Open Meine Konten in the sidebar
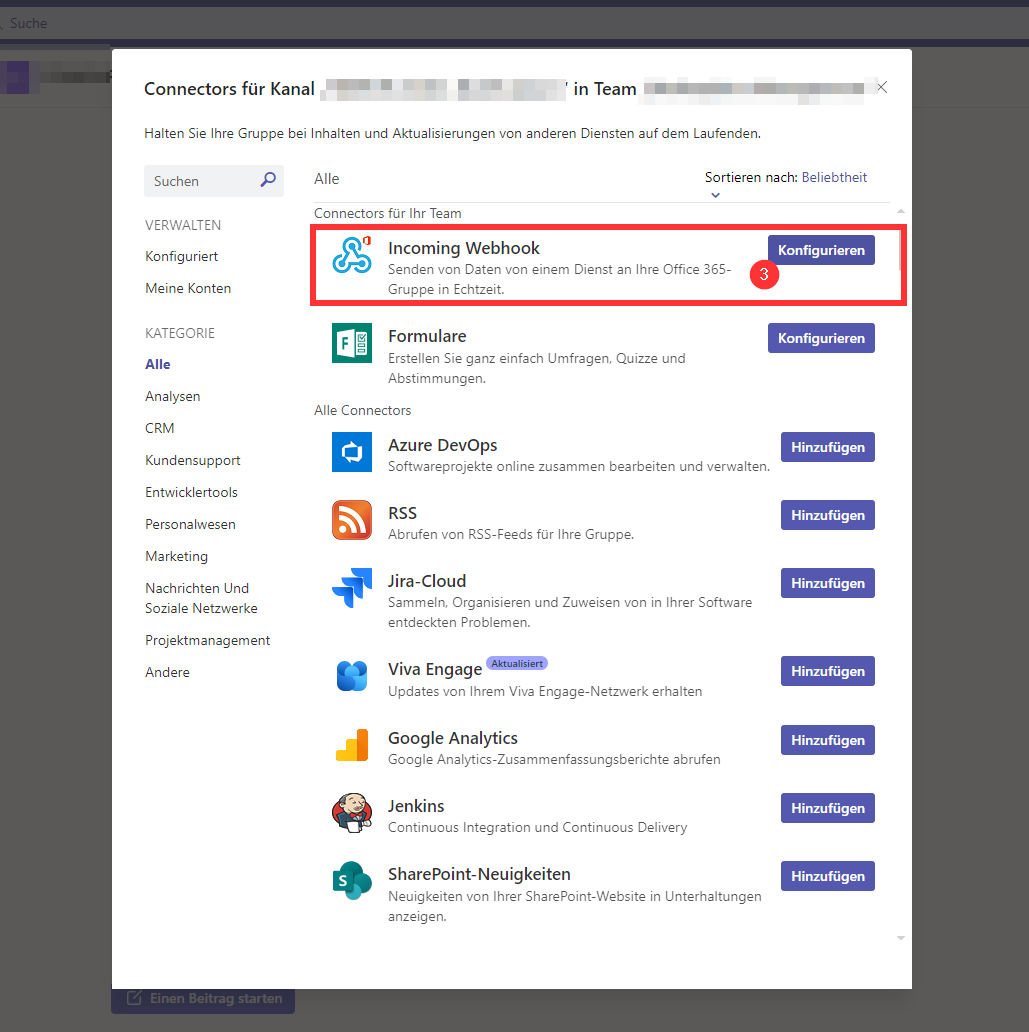 [x=188, y=288]
